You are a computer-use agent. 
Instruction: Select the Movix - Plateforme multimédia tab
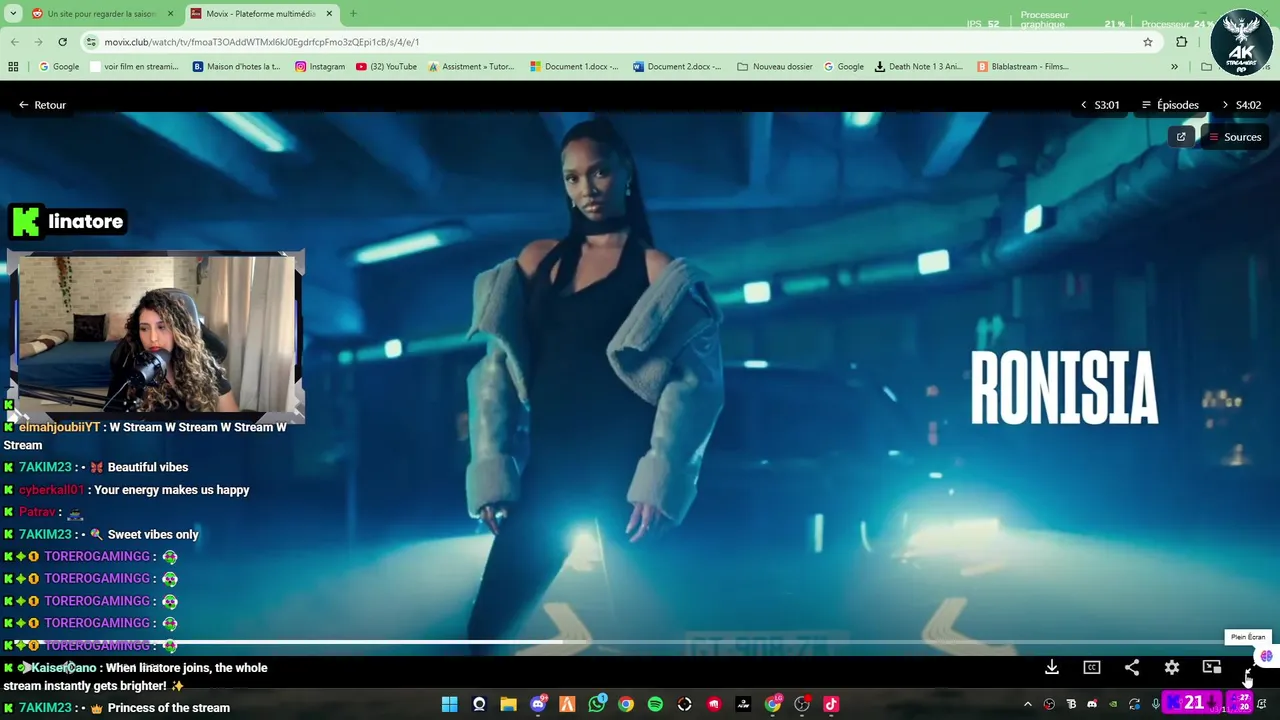[260, 14]
